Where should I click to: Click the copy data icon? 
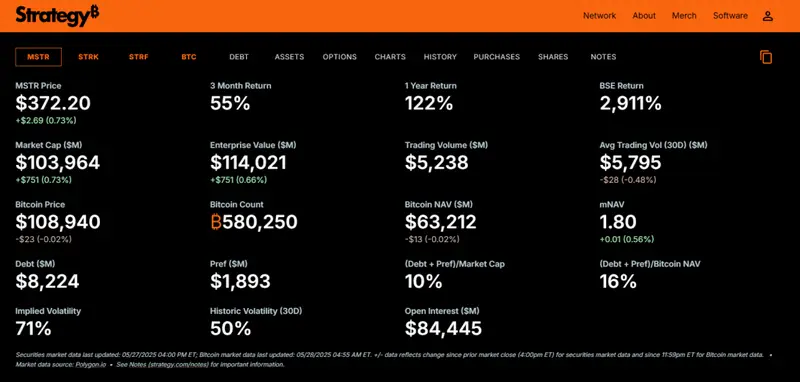coord(766,57)
